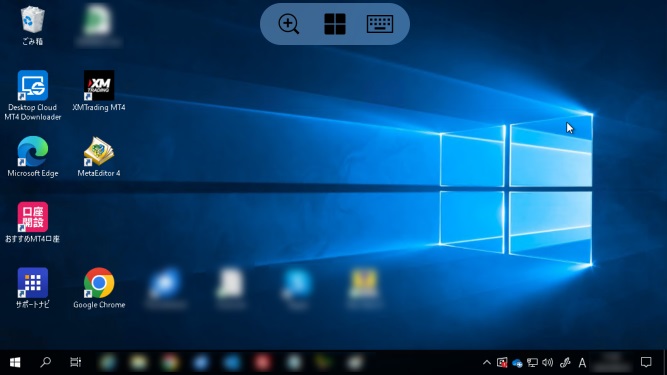Click the security alert tray icon
The width and height of the screenshot is (667, 375).
coord(502,363)
